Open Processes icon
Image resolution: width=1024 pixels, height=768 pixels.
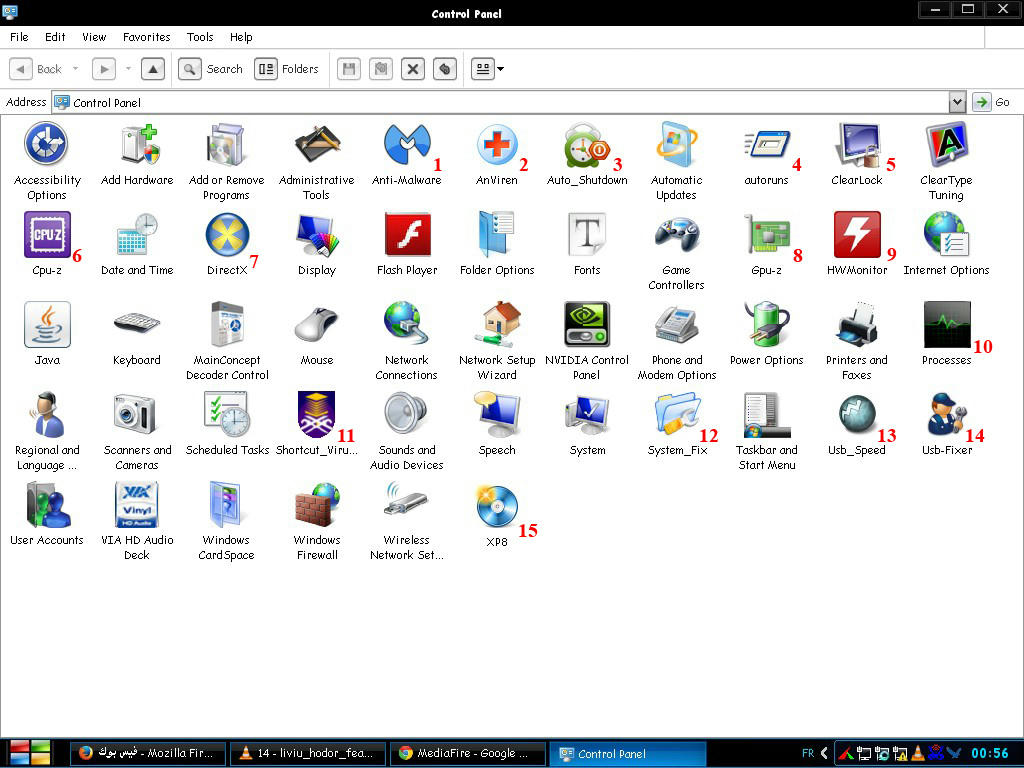click(946, 324)
